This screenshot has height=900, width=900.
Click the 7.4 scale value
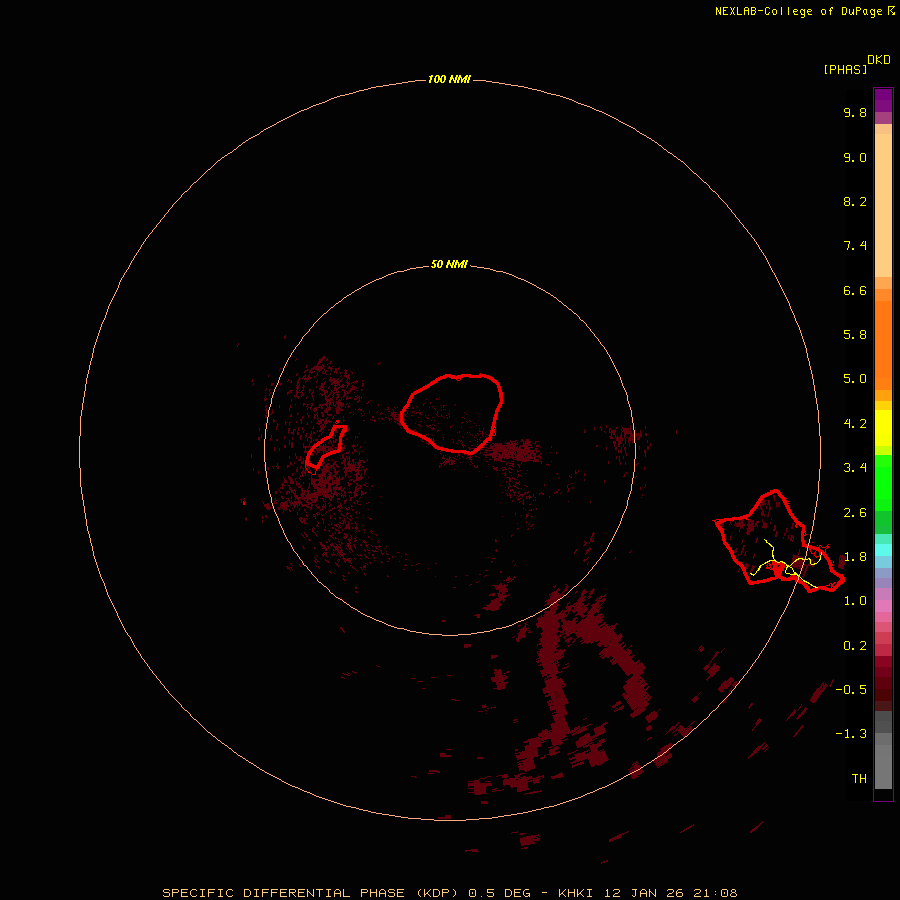(855, 246)
